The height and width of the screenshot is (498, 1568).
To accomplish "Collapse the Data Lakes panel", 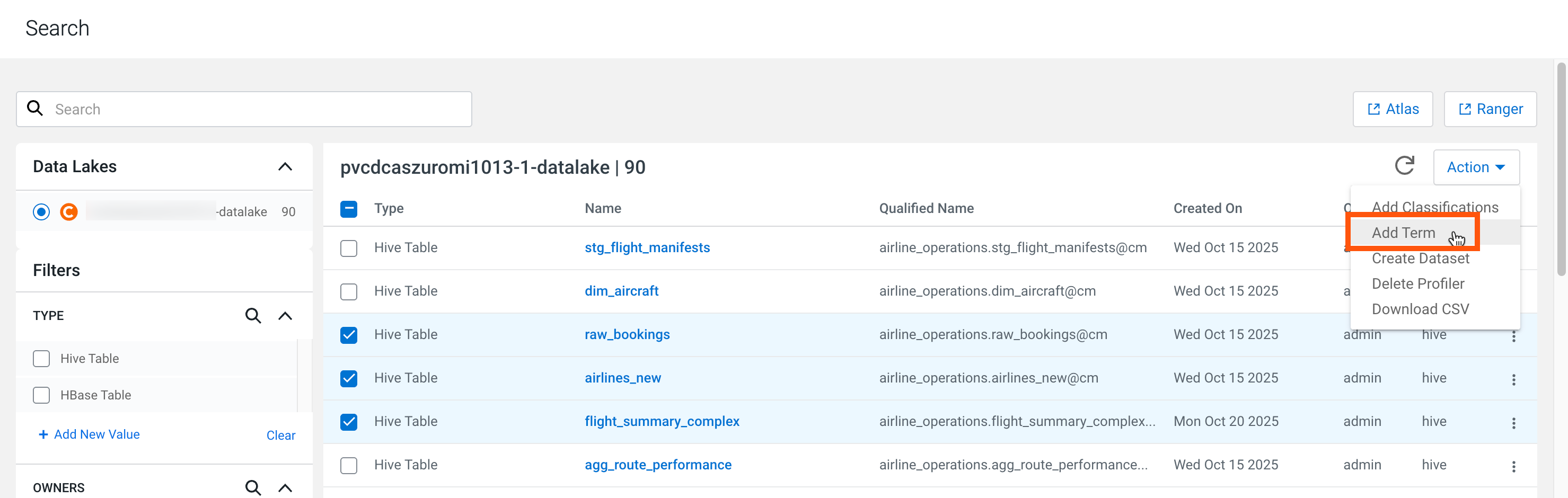I will pos(285,166).
